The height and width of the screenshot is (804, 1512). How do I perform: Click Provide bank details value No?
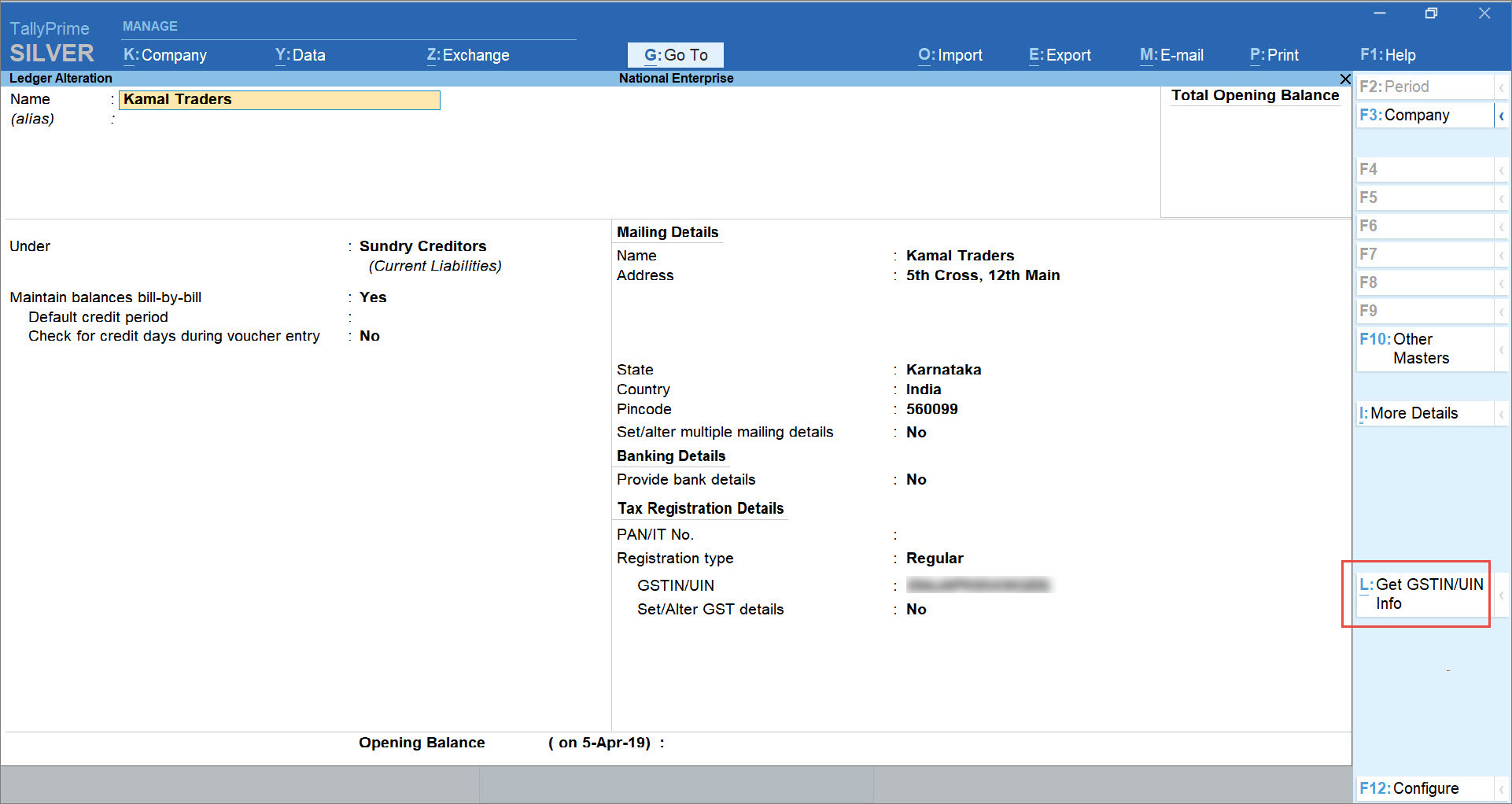click(916, 479)
